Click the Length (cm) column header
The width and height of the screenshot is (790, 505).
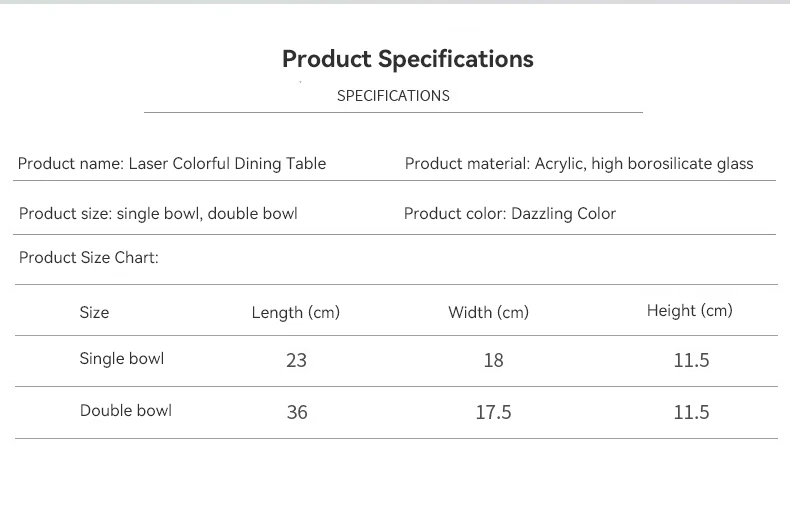coord(296,312)
